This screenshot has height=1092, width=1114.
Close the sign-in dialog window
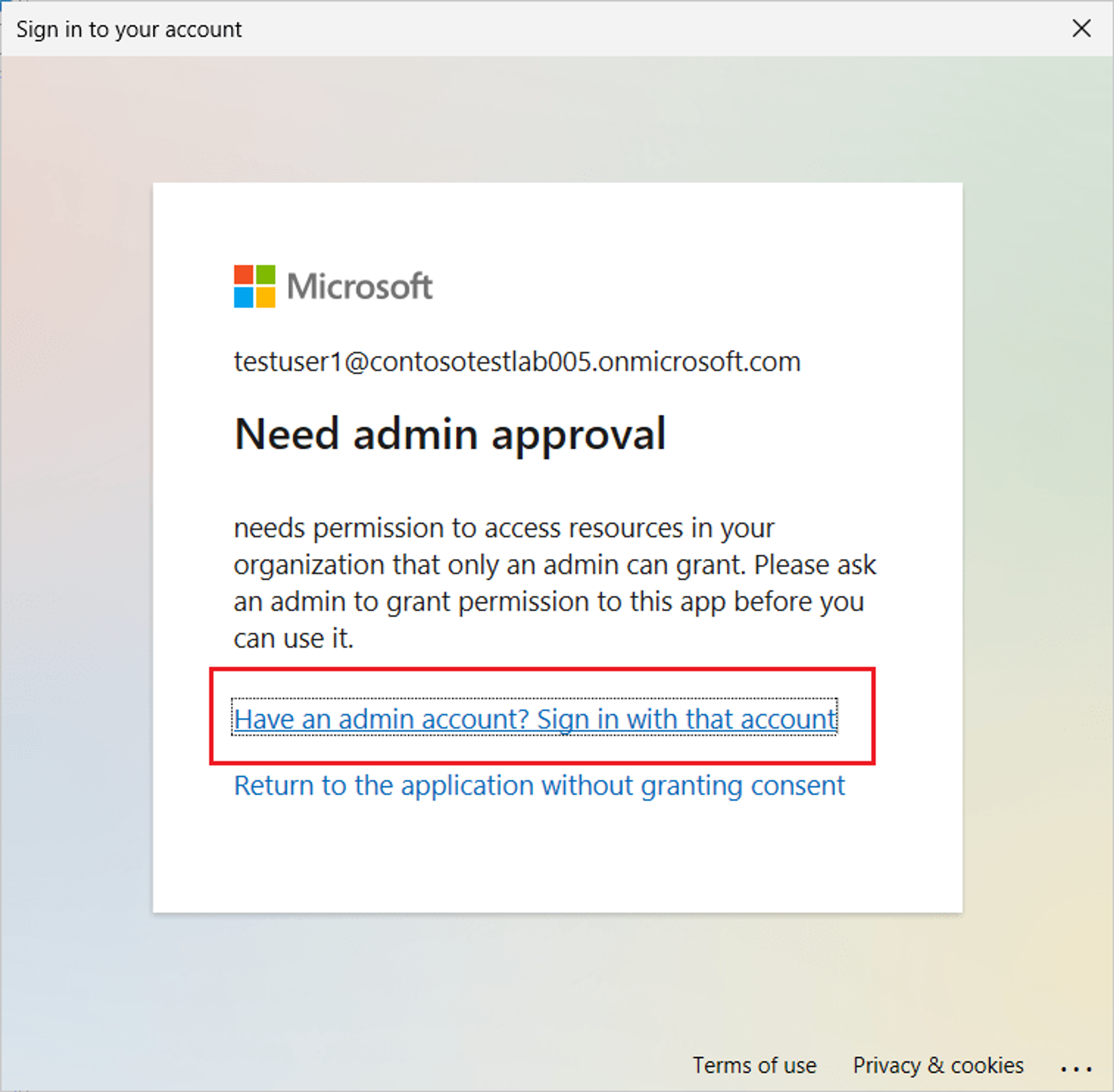pyautogui.click(x=1081, y=28)
